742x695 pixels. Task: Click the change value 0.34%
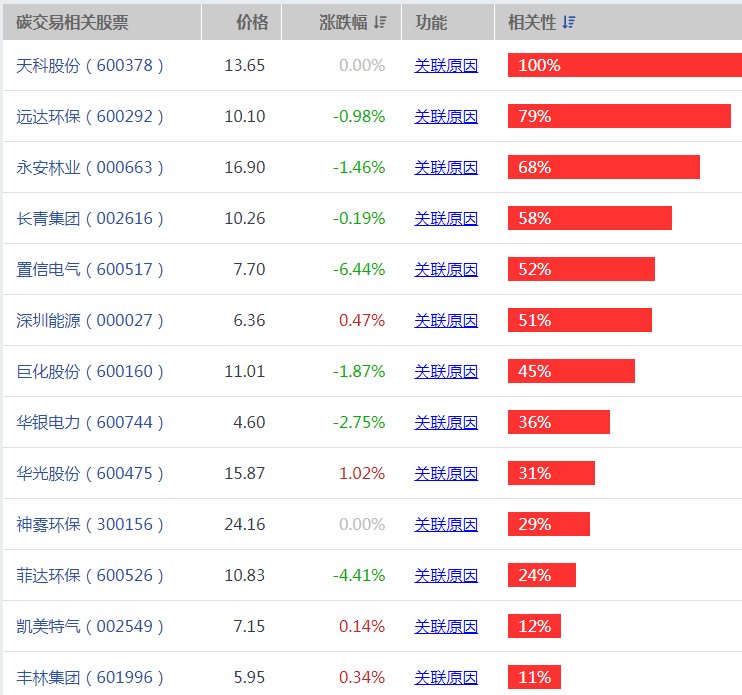tap(362, 678)
